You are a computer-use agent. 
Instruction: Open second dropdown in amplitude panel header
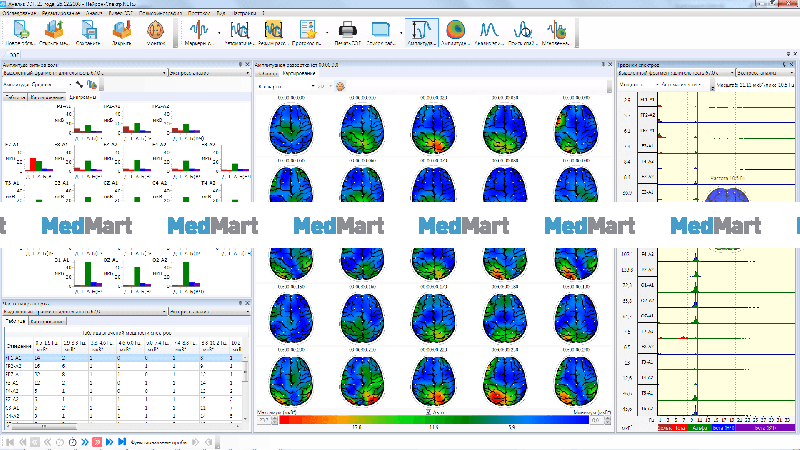click(x=210, y=73)
